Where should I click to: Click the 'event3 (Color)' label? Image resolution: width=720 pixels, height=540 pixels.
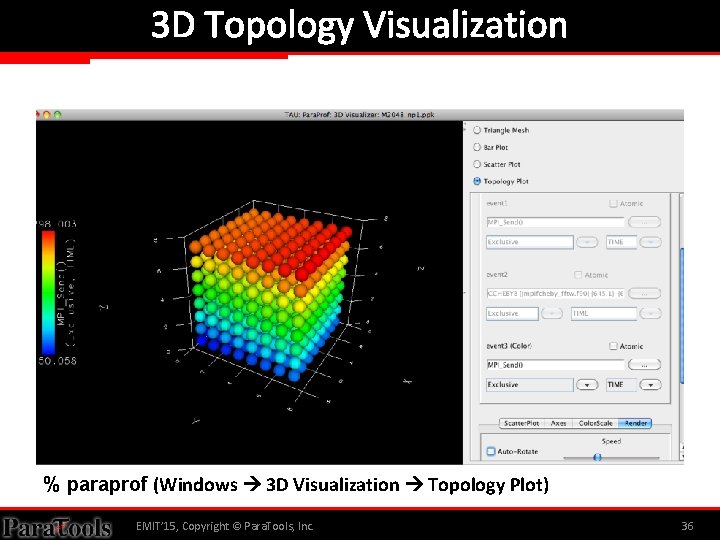(x=509, y=346)
